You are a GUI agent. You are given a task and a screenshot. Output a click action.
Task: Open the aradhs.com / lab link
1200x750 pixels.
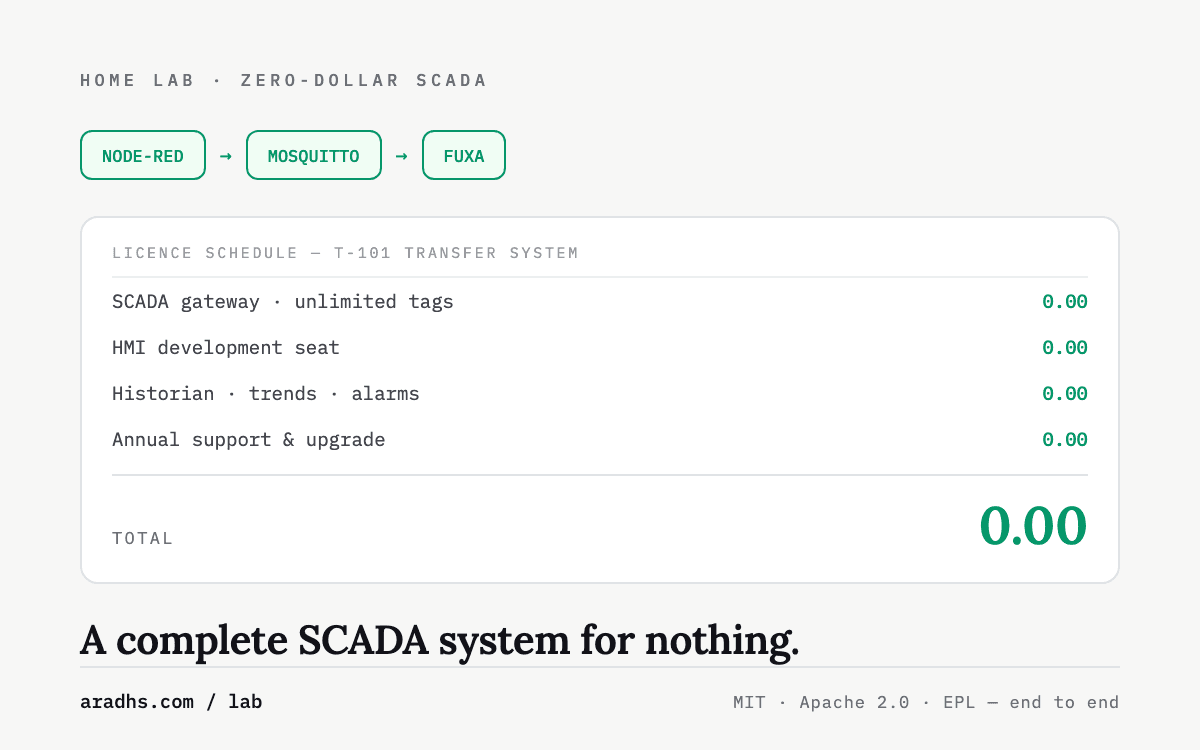click(x=171, y=702)
